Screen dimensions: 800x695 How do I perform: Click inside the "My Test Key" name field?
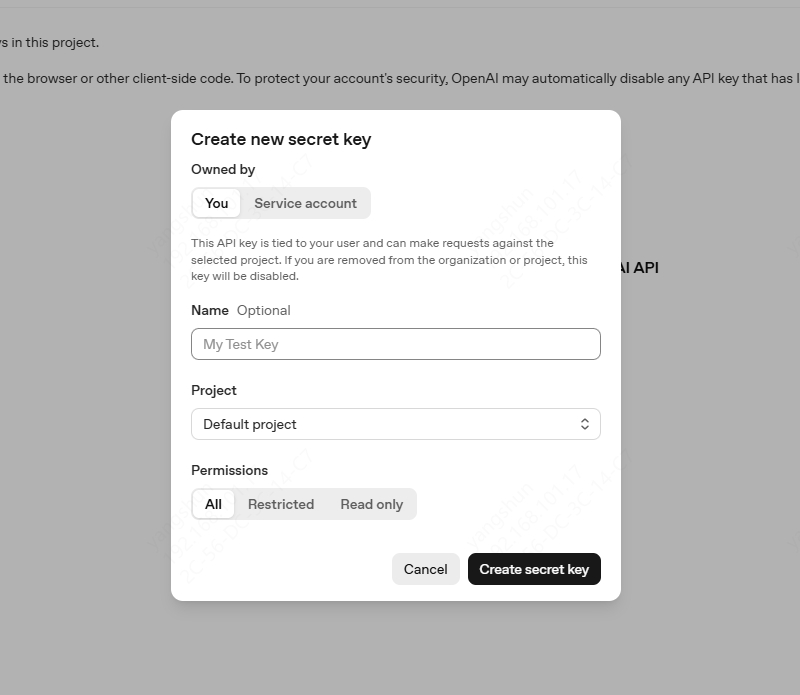pos(395,344)
